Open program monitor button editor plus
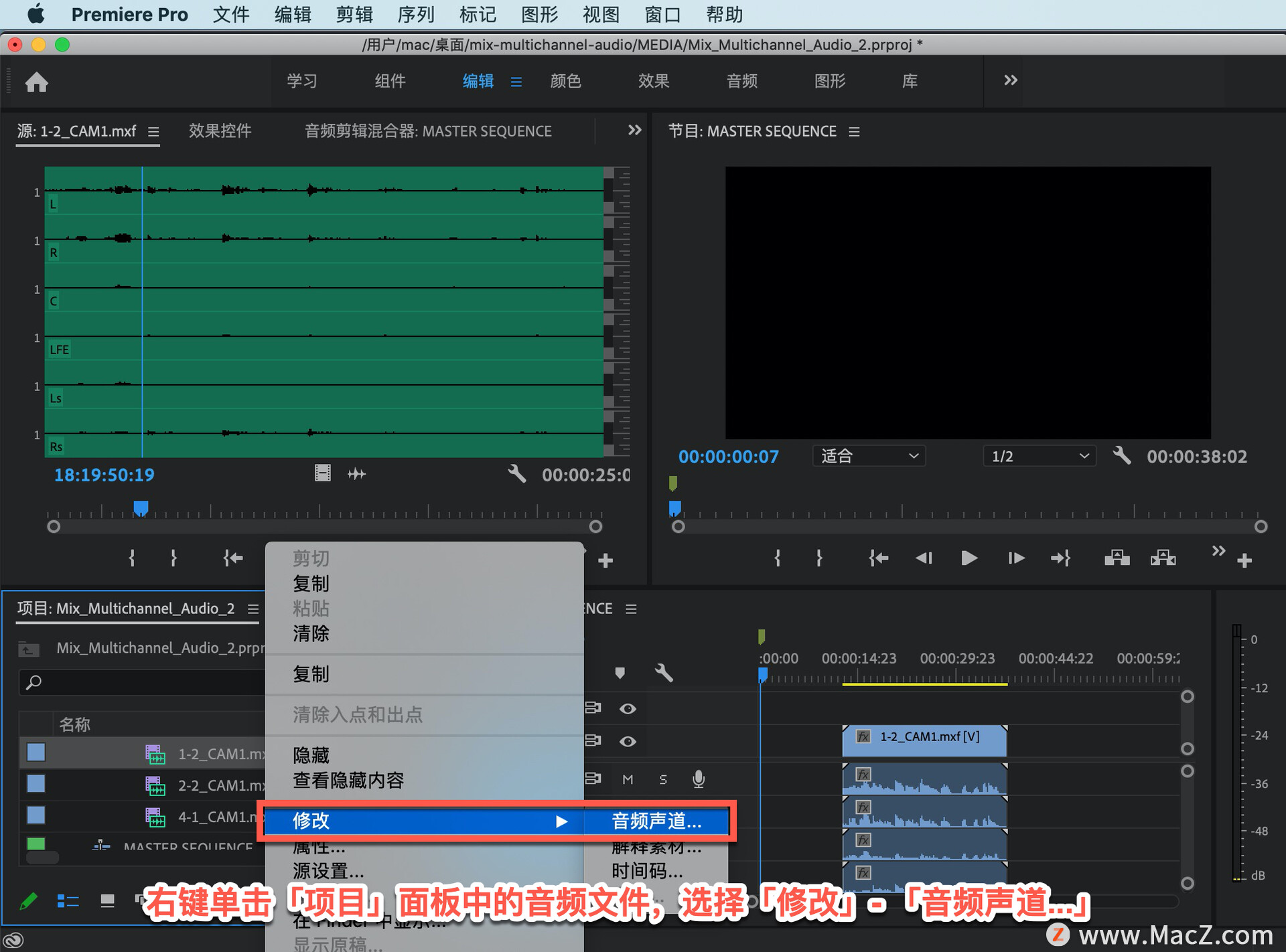This screenshot has height=952, width=1286. (x=1244, y=560)
